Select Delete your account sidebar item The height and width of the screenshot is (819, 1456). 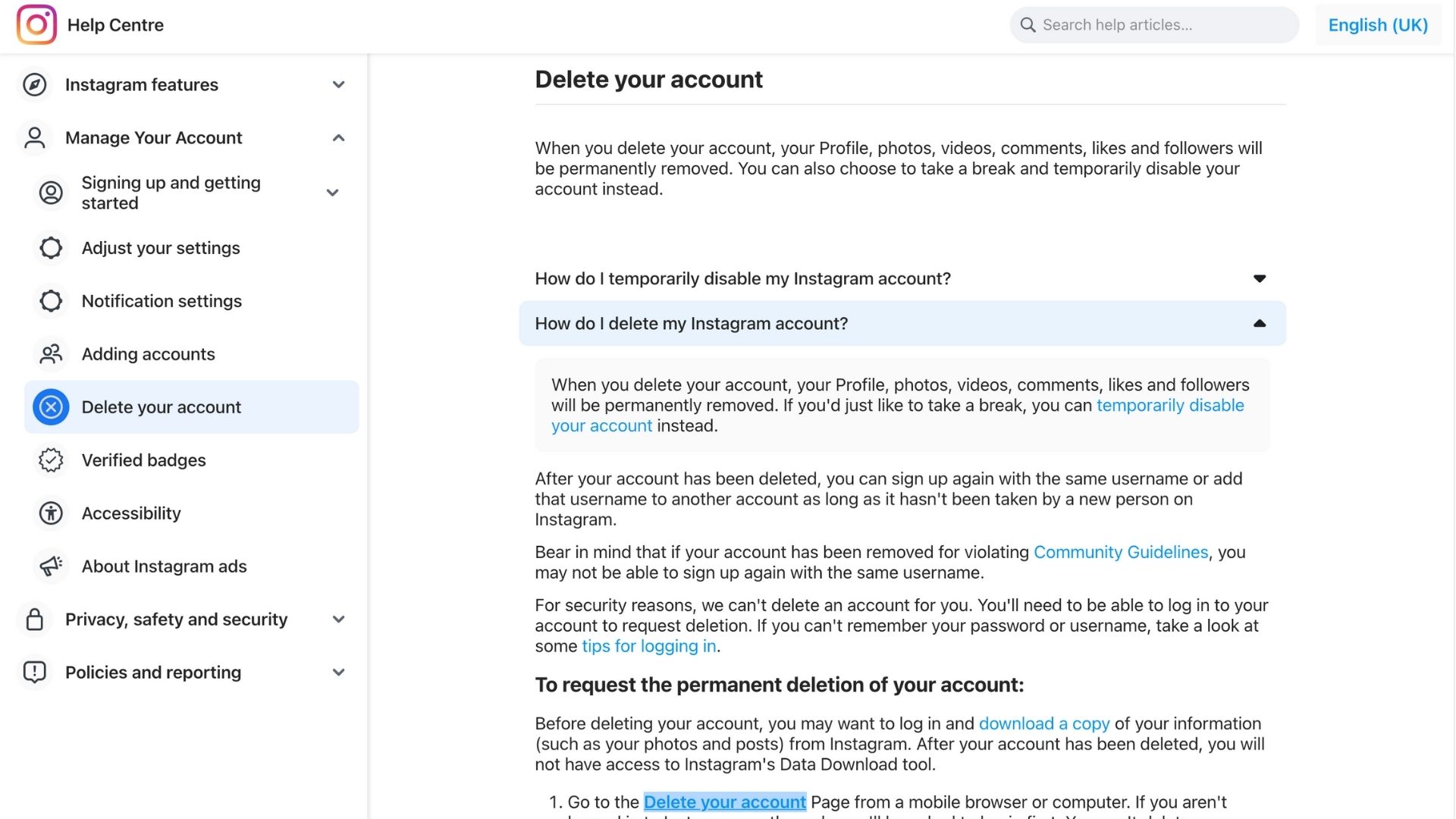[x=192, y=407]
